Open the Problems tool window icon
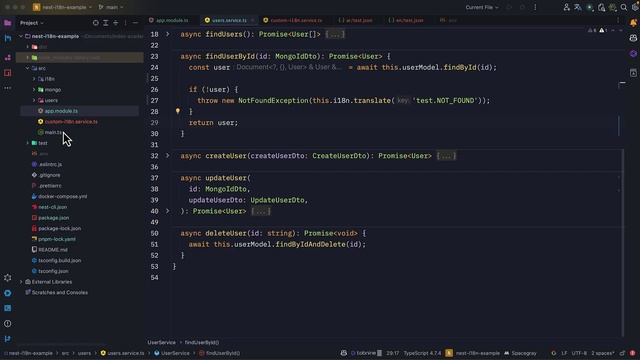 [x=8, y=324]
